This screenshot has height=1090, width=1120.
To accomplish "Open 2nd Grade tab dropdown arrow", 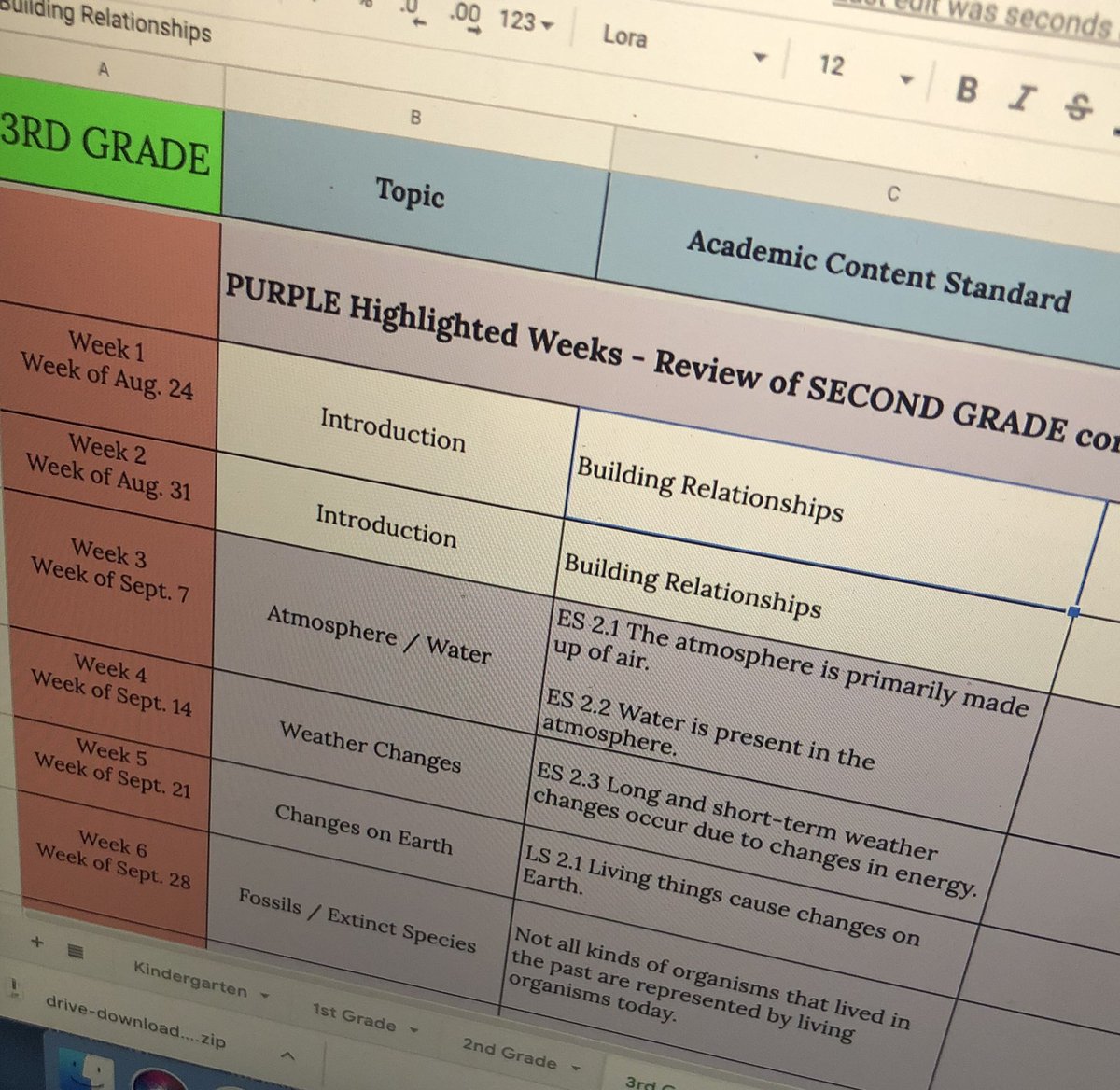I will [x=576, y=1068].
